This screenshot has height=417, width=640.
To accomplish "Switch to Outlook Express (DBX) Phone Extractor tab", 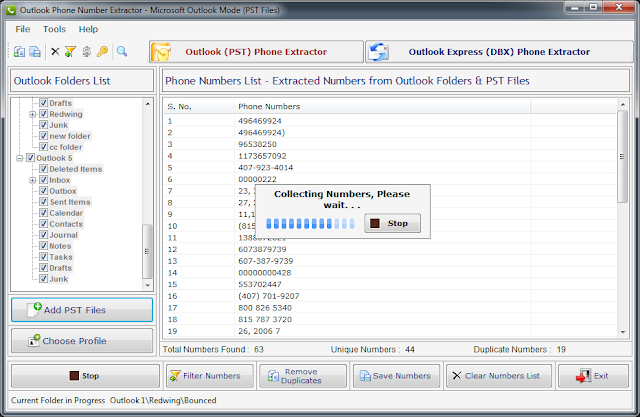I will 499,52.
